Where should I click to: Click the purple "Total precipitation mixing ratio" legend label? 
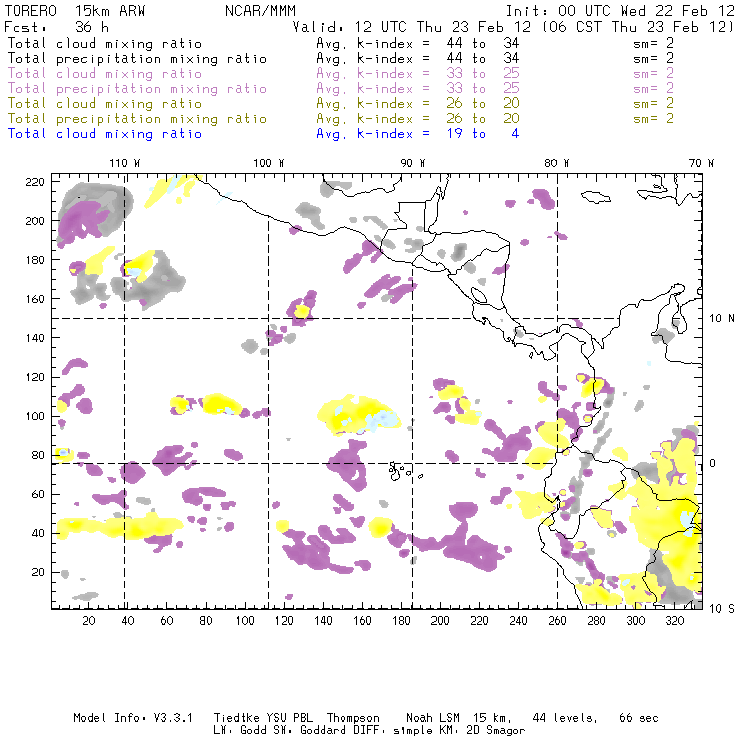tap(137, 89)
